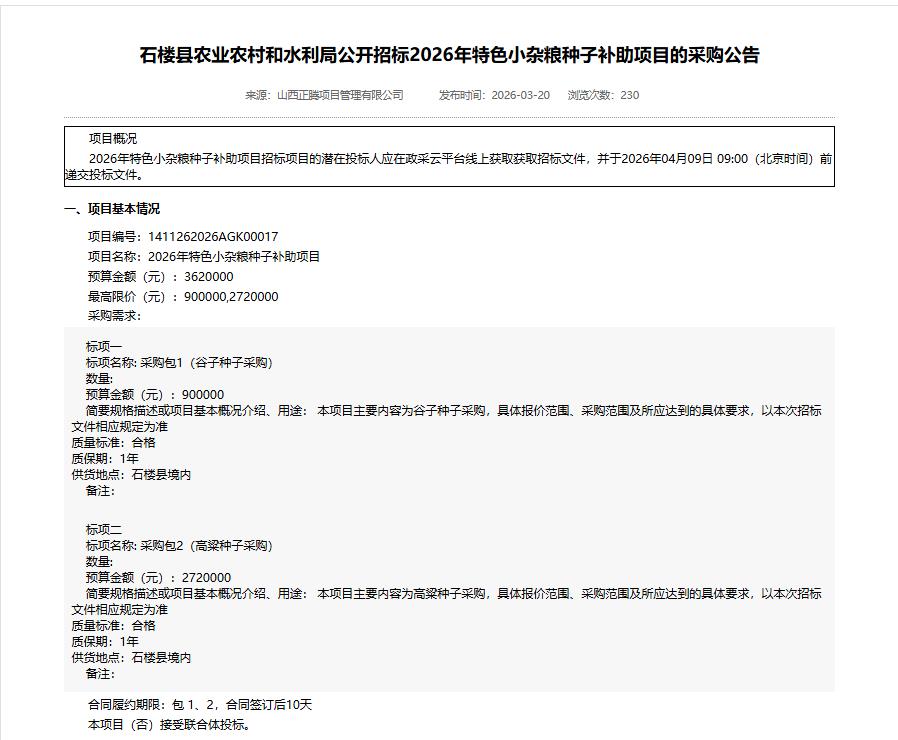Image resolution: width=898 pixels, height=740 pixels.
Task: Click the view count 浏览次数 230
Action: click(x=603, y=95)
